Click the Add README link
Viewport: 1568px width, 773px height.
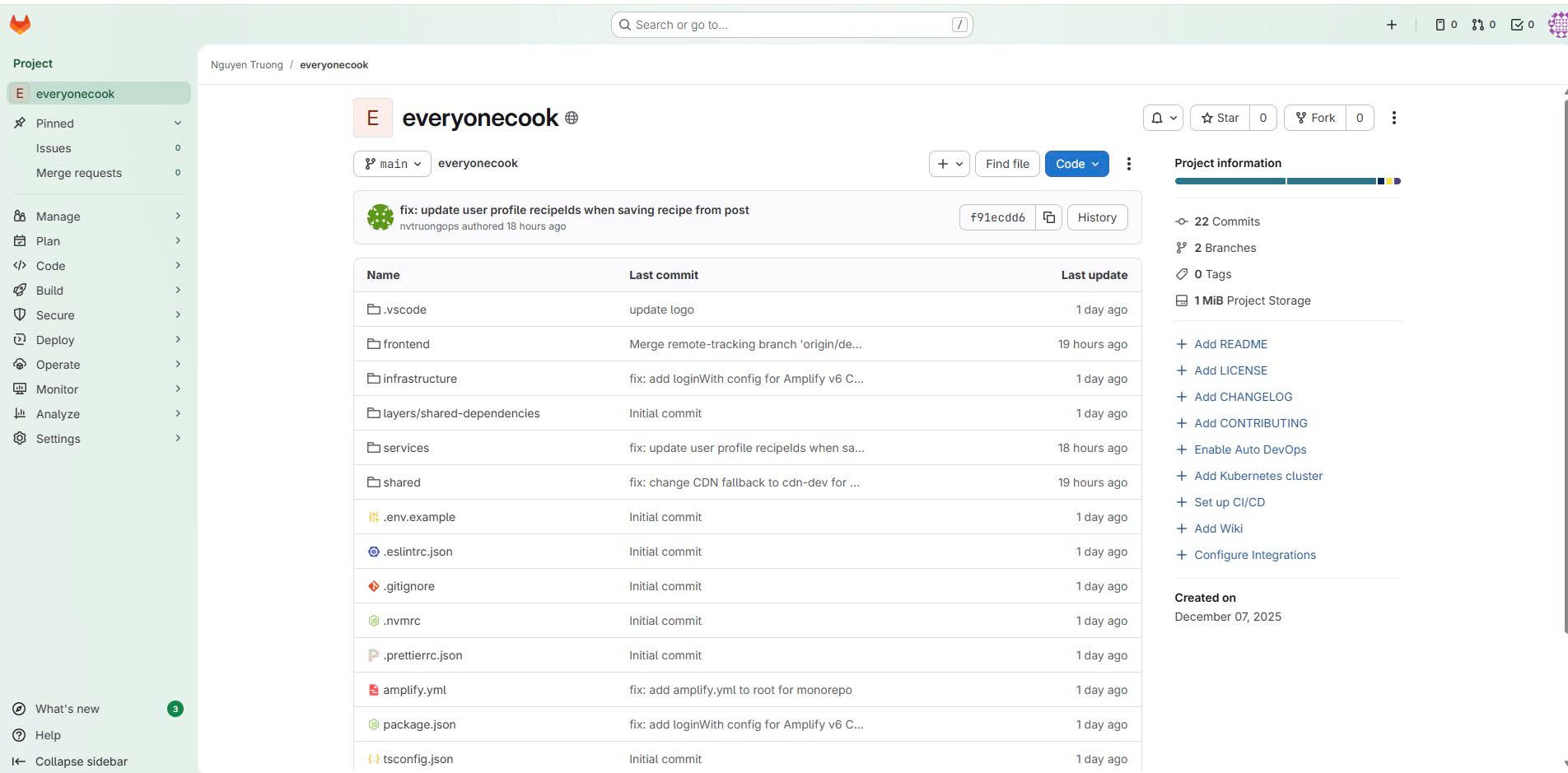[x=1230, y=344]
